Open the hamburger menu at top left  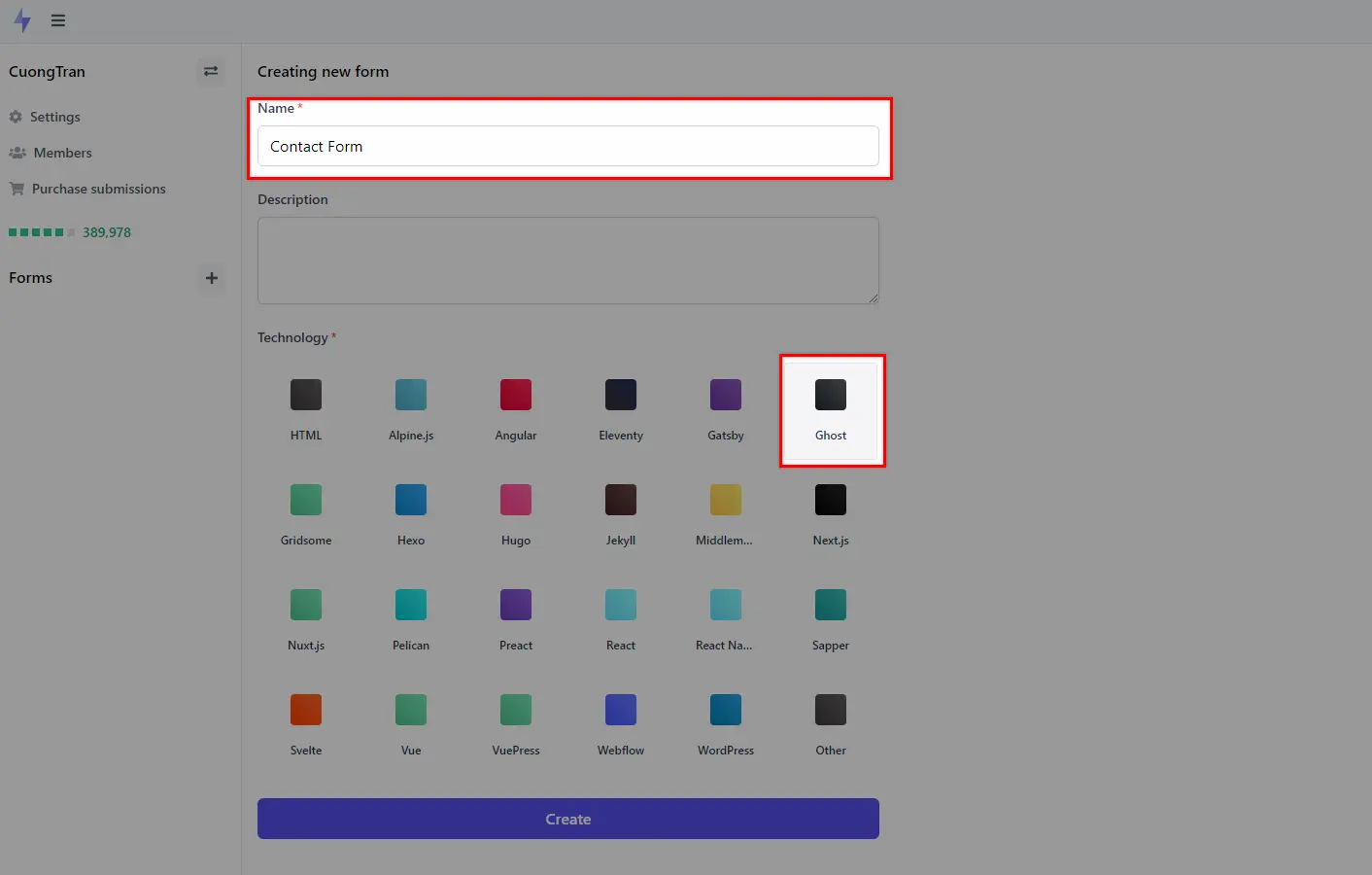[x=57, y=20]
